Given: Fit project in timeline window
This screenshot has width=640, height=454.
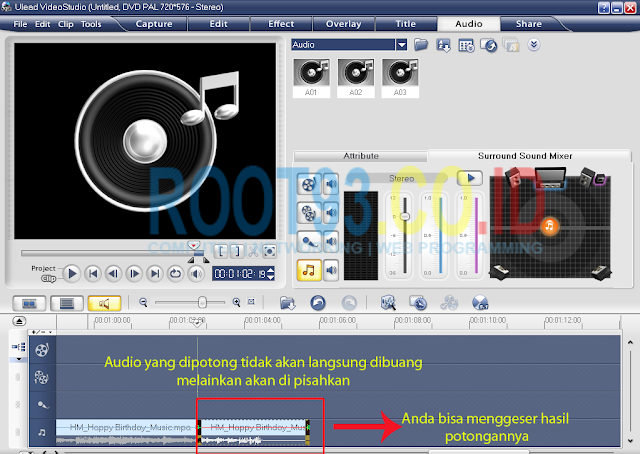Looking at the screenshot, I should coord(251,302).
